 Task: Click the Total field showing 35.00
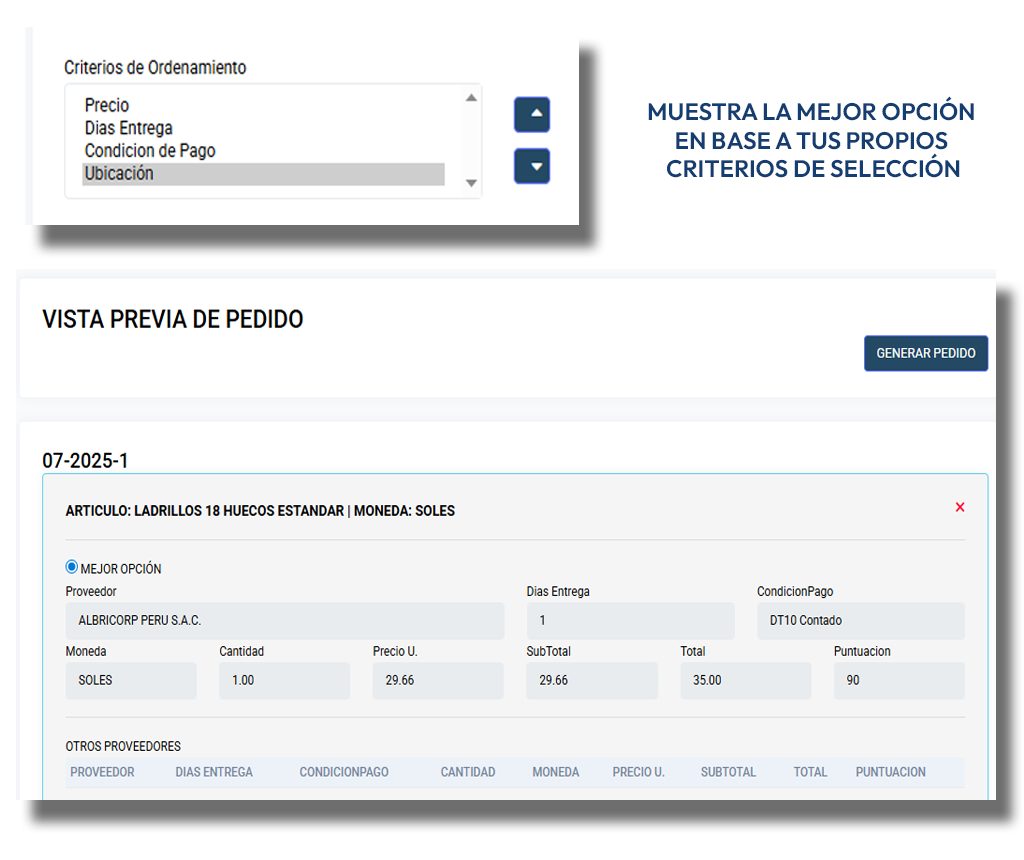click(745, 680)
